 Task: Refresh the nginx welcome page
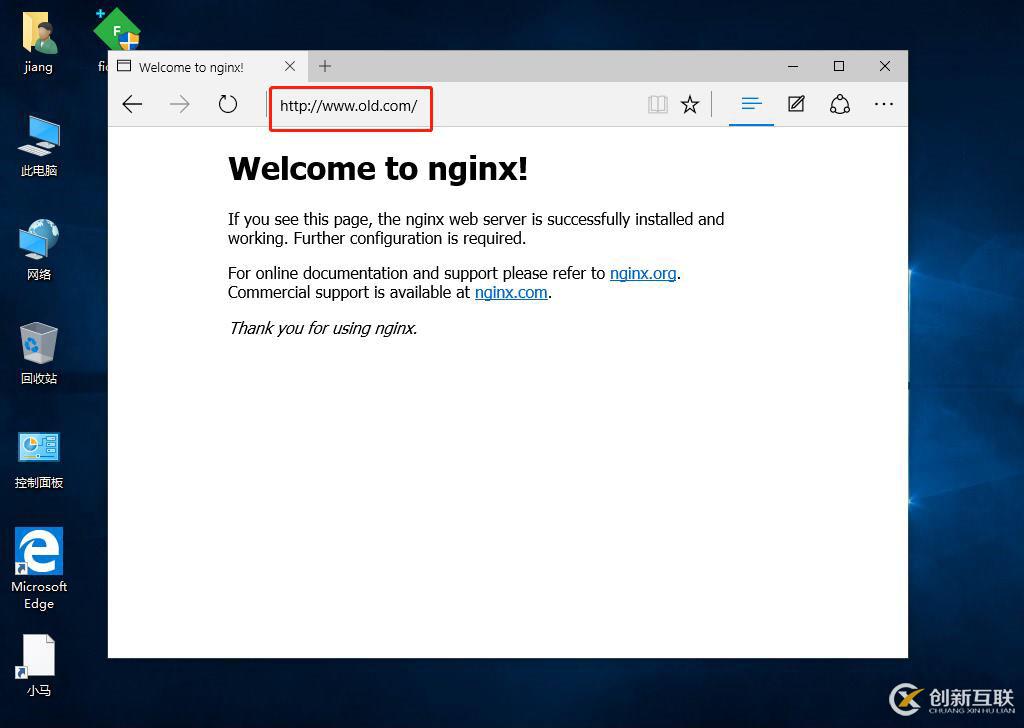tap(227, 104)
